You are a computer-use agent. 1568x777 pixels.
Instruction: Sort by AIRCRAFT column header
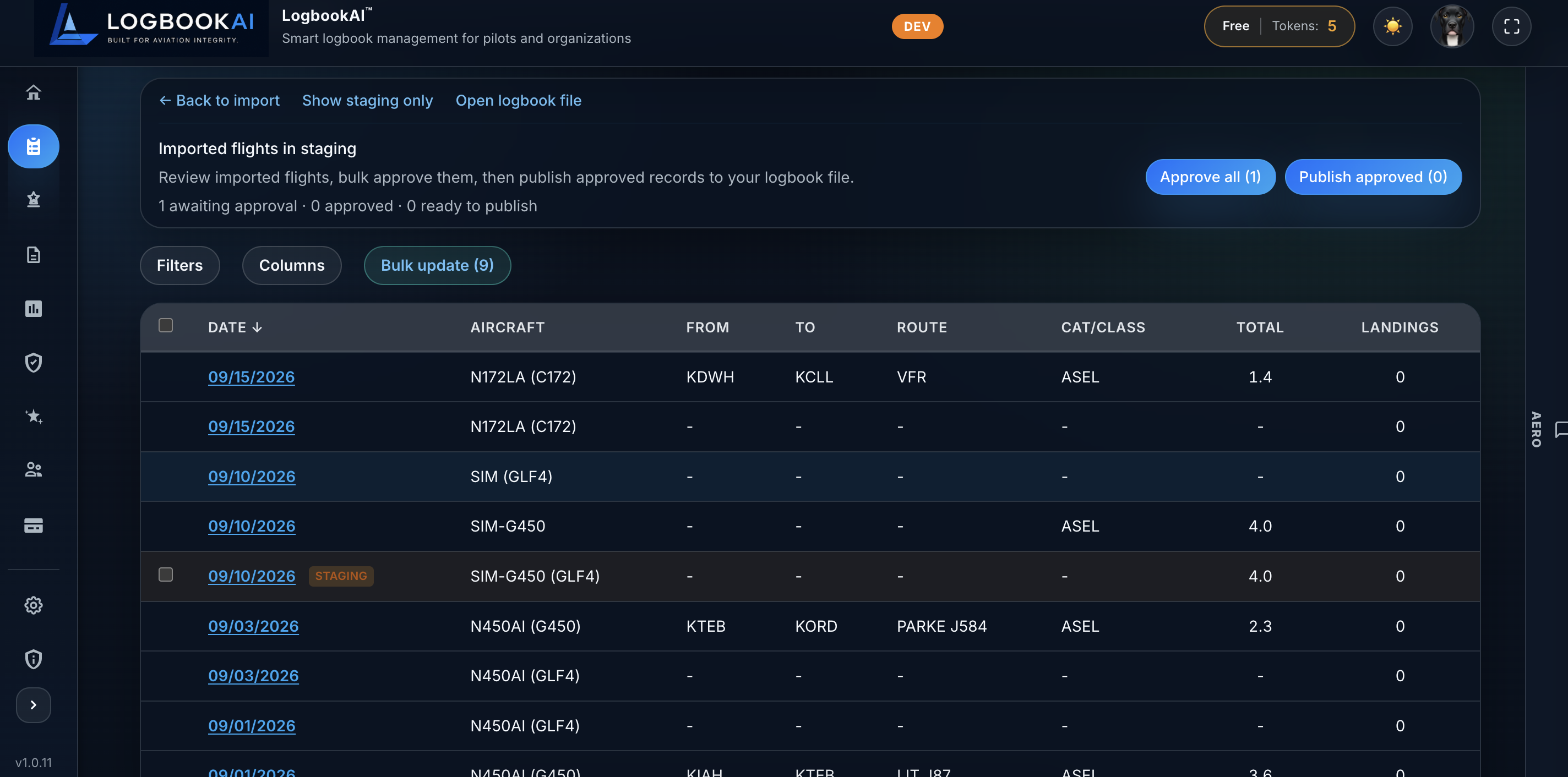click(x=507, y=327)
